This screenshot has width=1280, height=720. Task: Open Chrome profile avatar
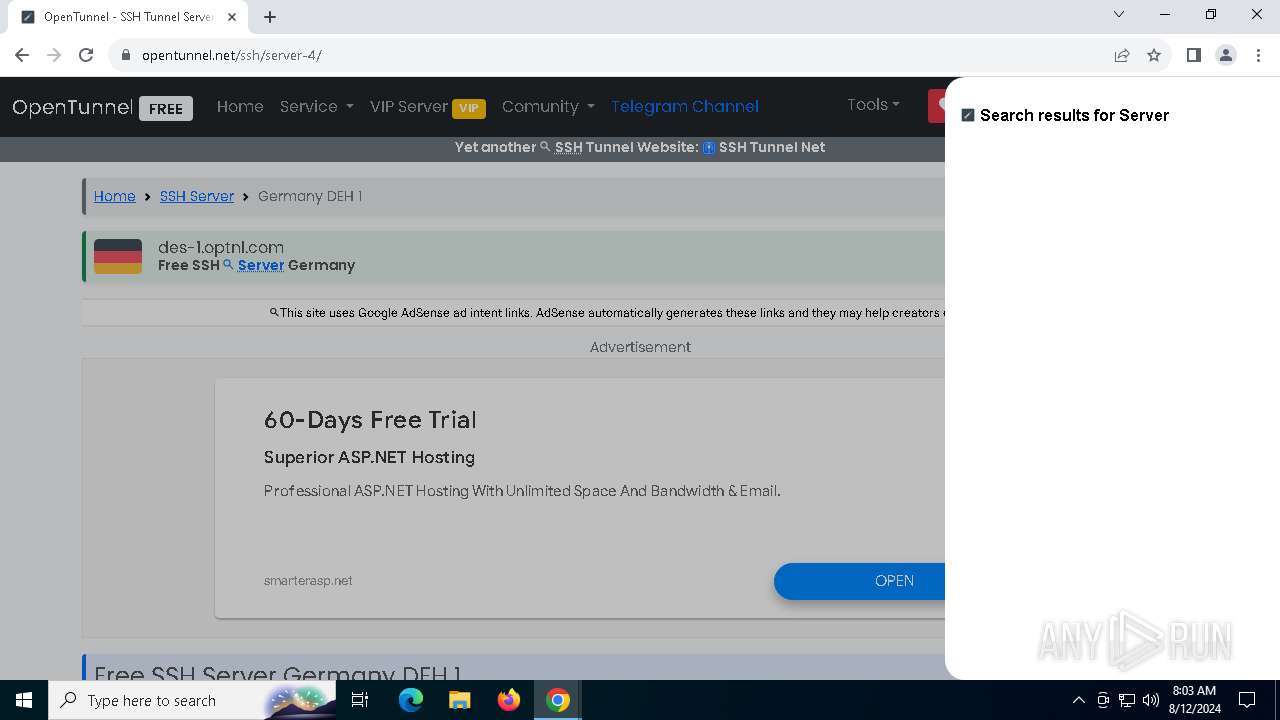point(1226,55)
